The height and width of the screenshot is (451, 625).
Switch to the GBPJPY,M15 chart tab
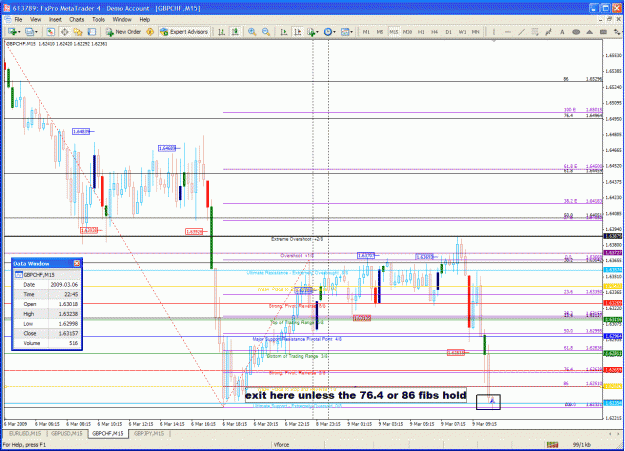(149, 433)
